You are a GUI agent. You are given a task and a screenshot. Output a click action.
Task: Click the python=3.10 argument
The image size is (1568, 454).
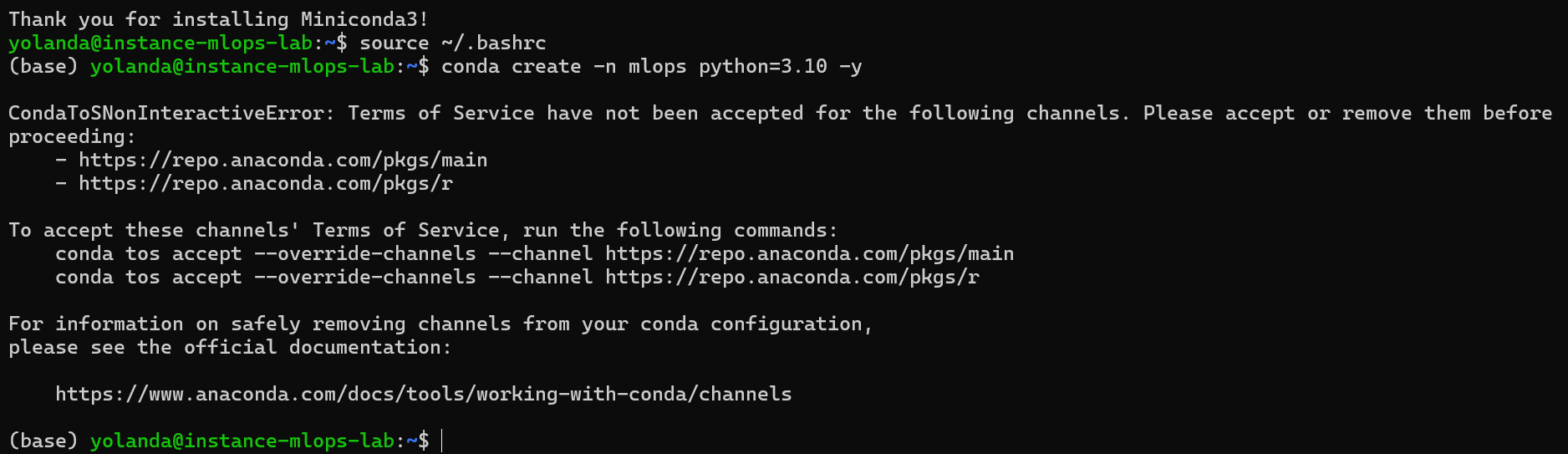[x=762, y=66]
